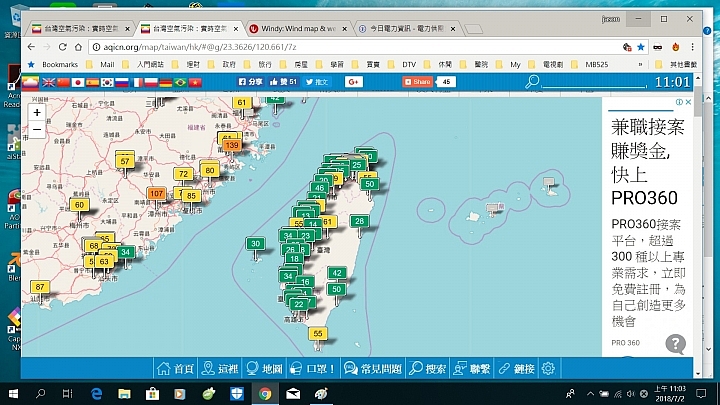The width and height of the screenshot is (720, 405).
Task: Select the Russia flag language icon
Action: click(x=122, y=82)
